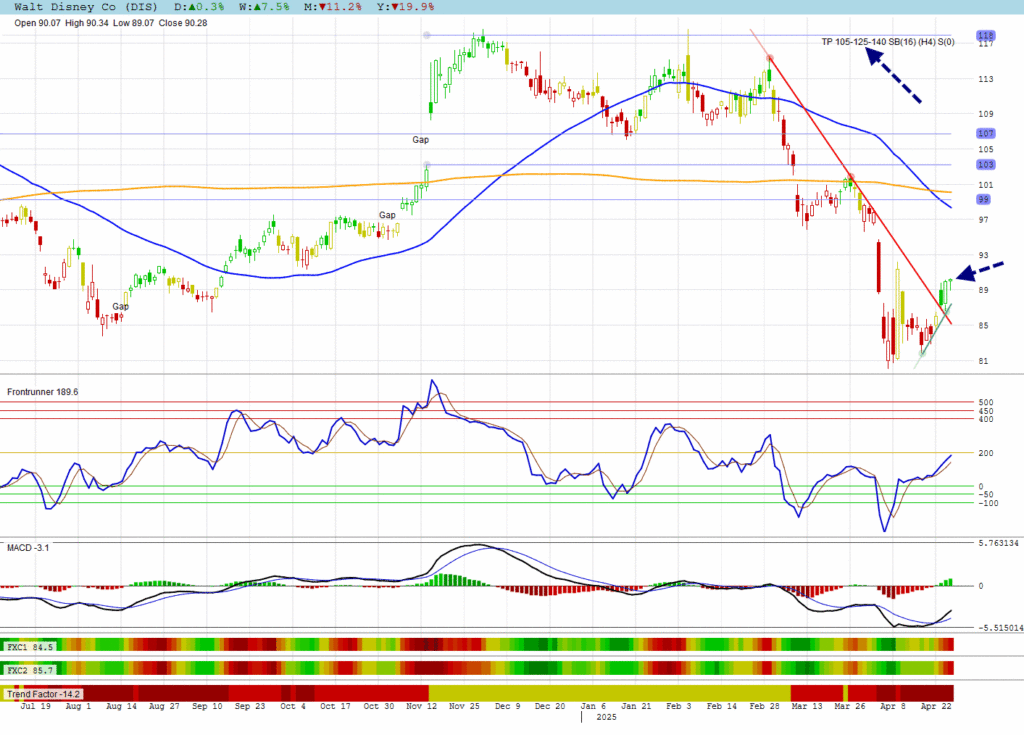Click the 81 price axis label
The height and width of the screenshot is (735, 1024).
[984, 361]
